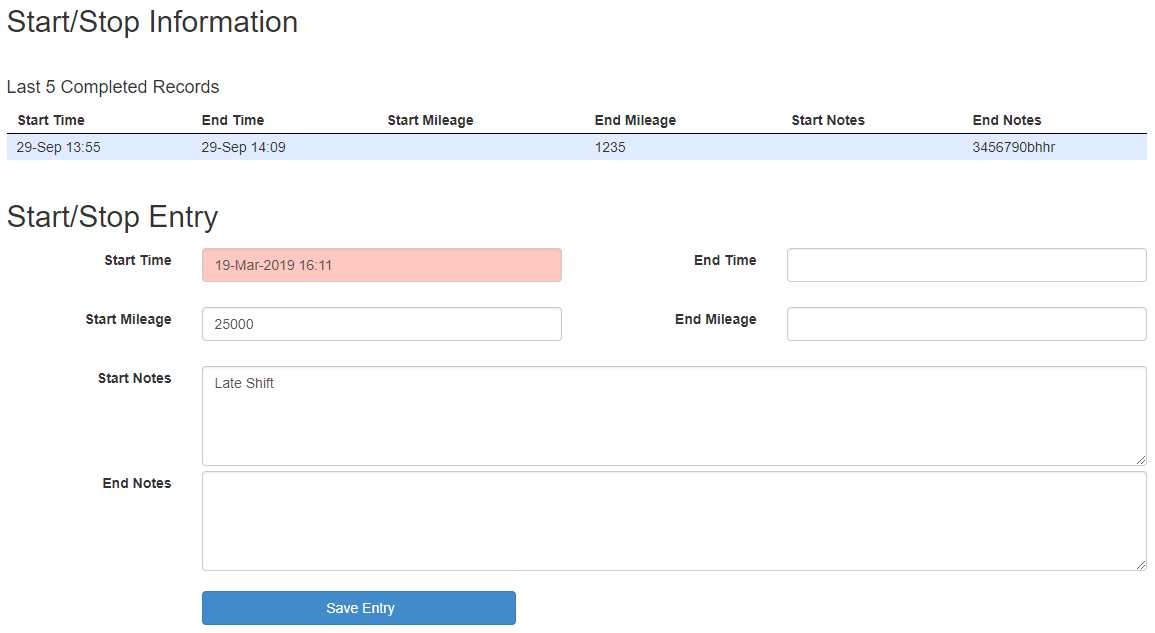
Task: Select the End Mileage table column header
Action: click(x=635, y=120)
